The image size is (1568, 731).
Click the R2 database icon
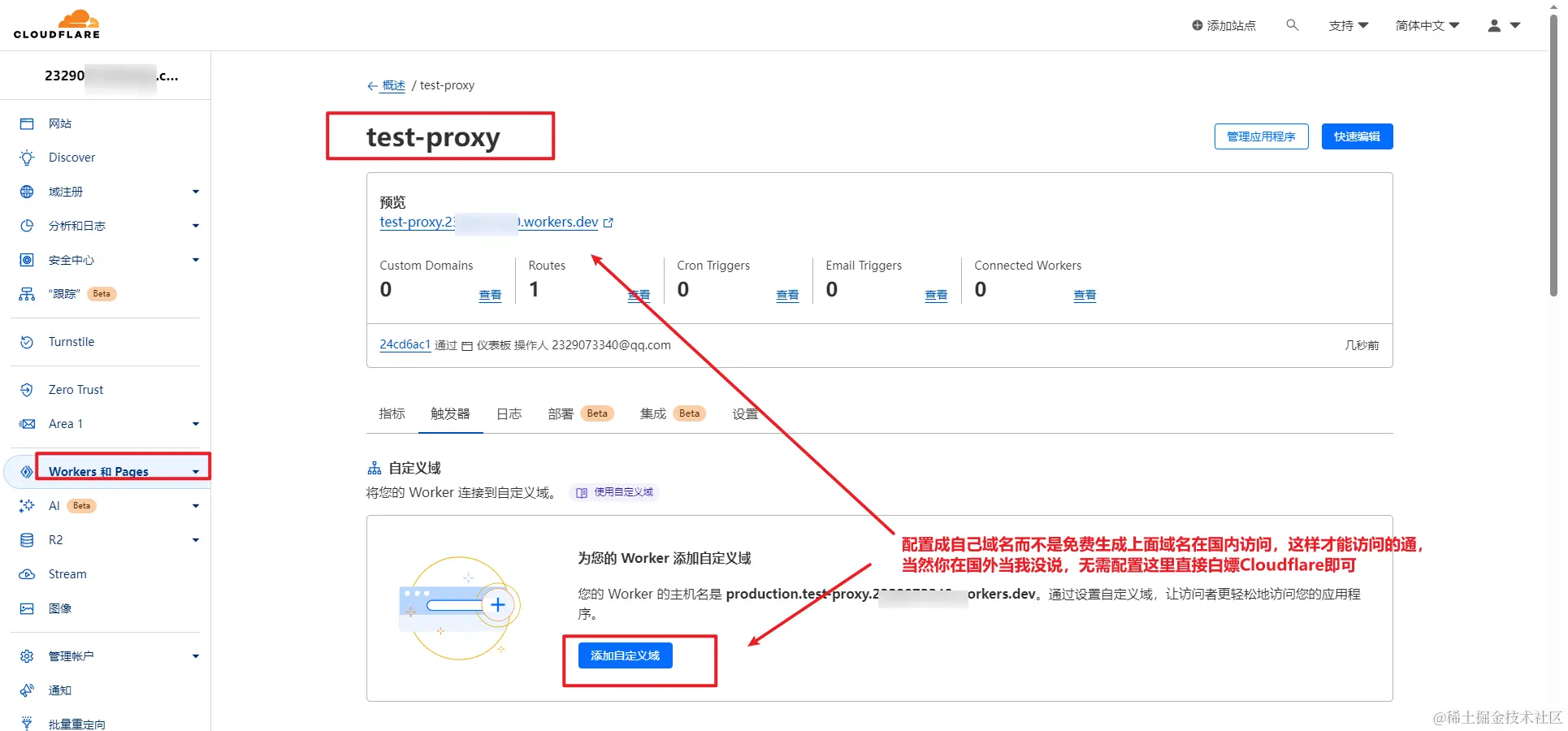[x=27, y=540]
